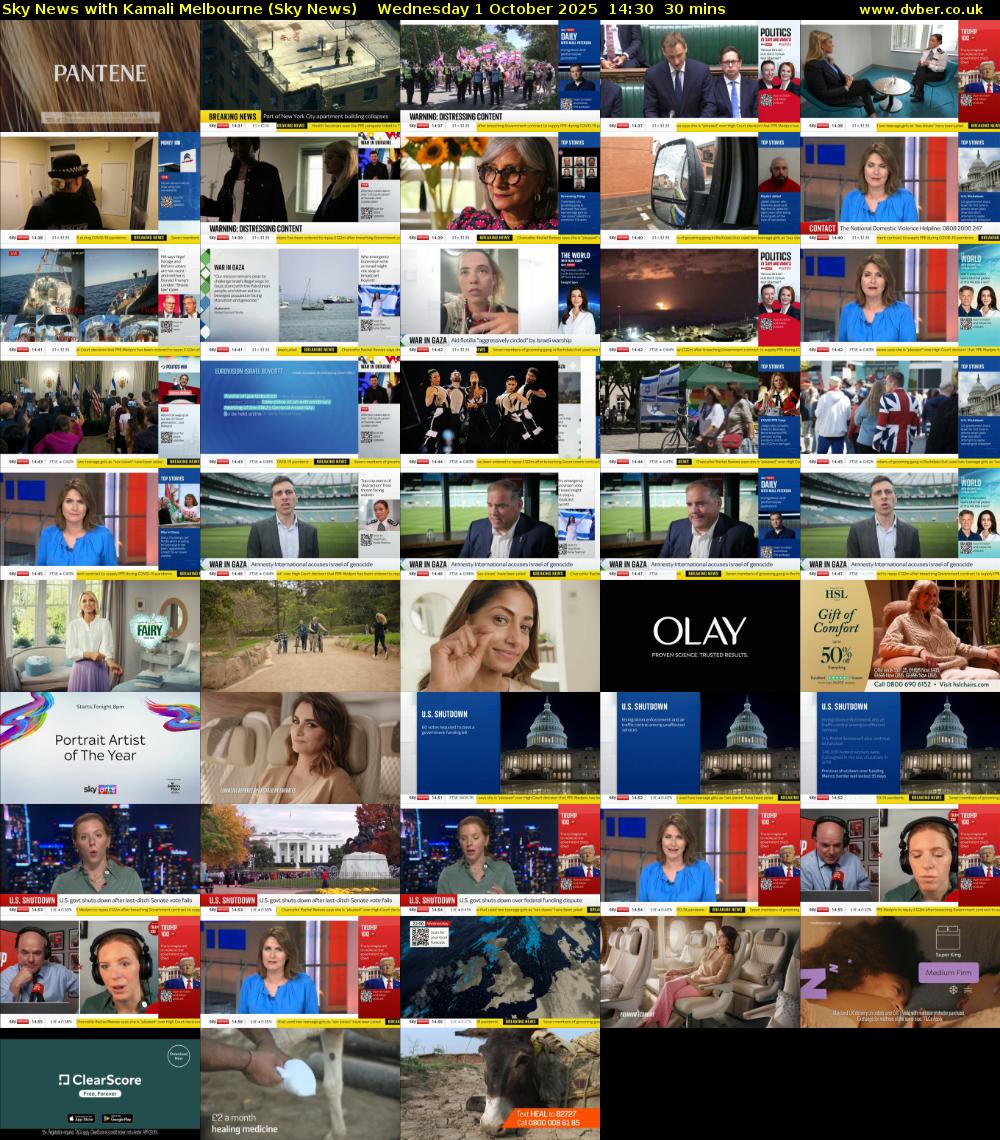Click the Pantene advert thumbnail
Image resolution: width=1000 pixels, height=1140 pixels.
tap(100, 76)
